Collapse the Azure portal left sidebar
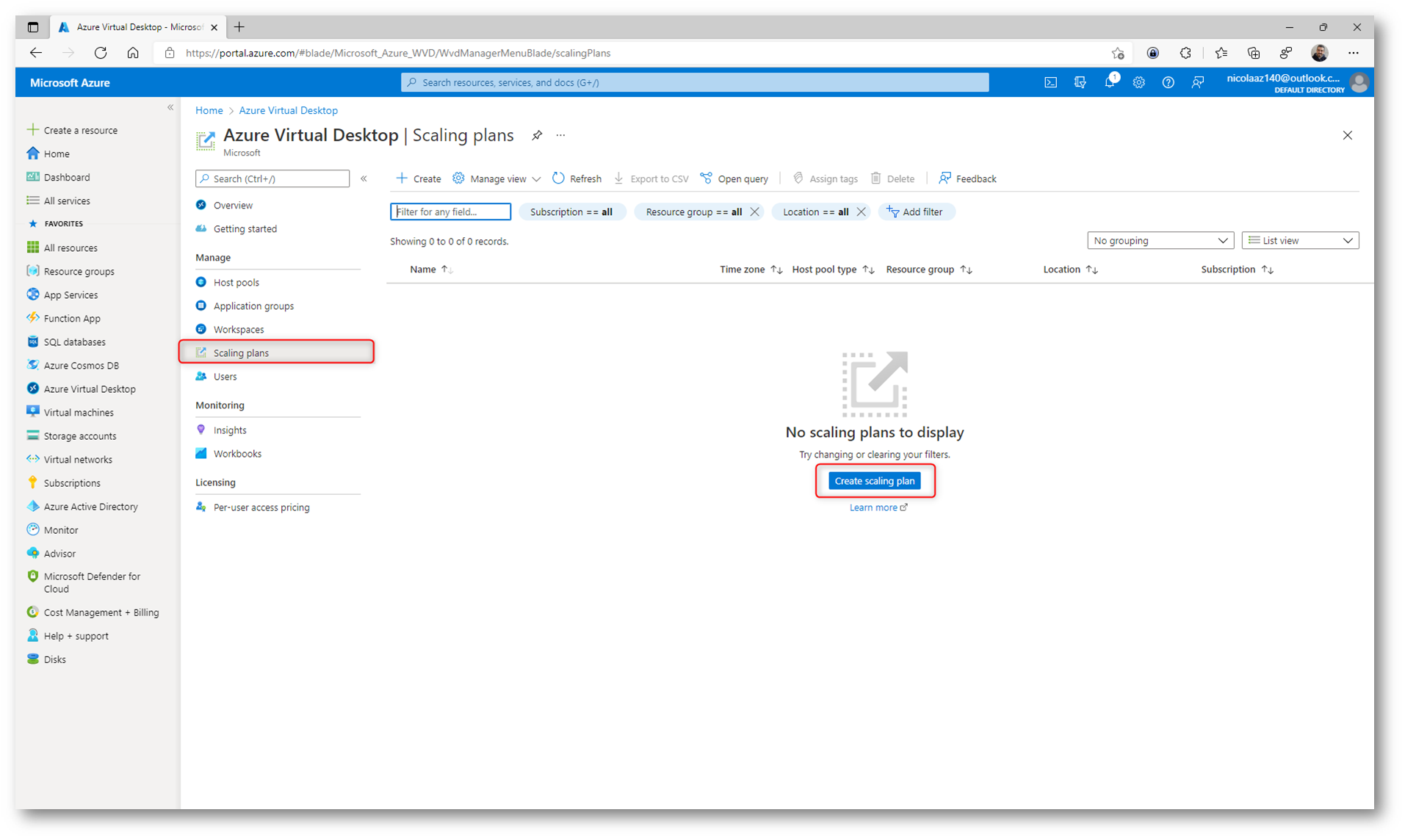Image resolution: width=1405 pixels, height=840 pixels. [170, 108]
